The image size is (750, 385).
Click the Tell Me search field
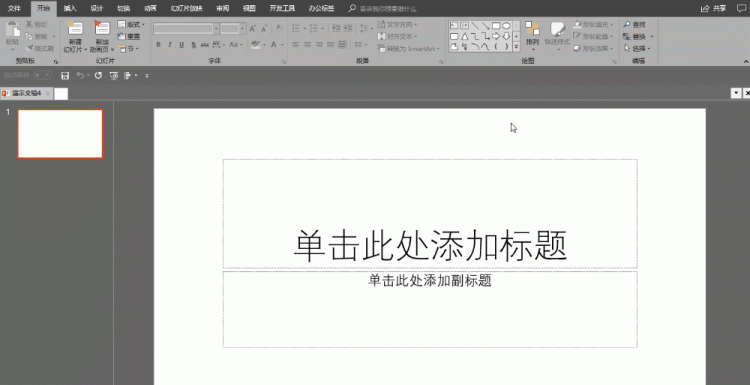coord(387,9)
